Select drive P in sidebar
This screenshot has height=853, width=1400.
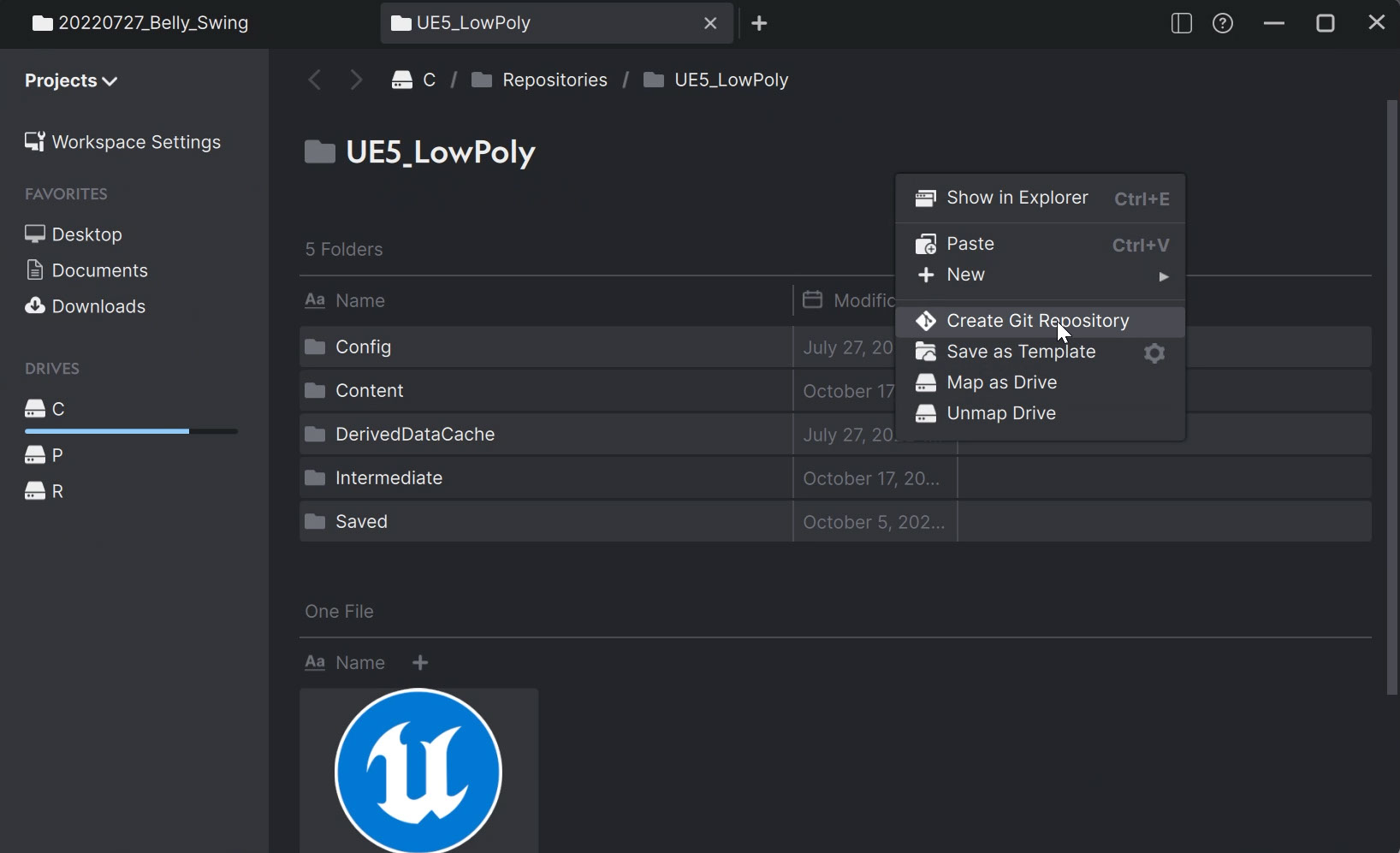(44, 455)
